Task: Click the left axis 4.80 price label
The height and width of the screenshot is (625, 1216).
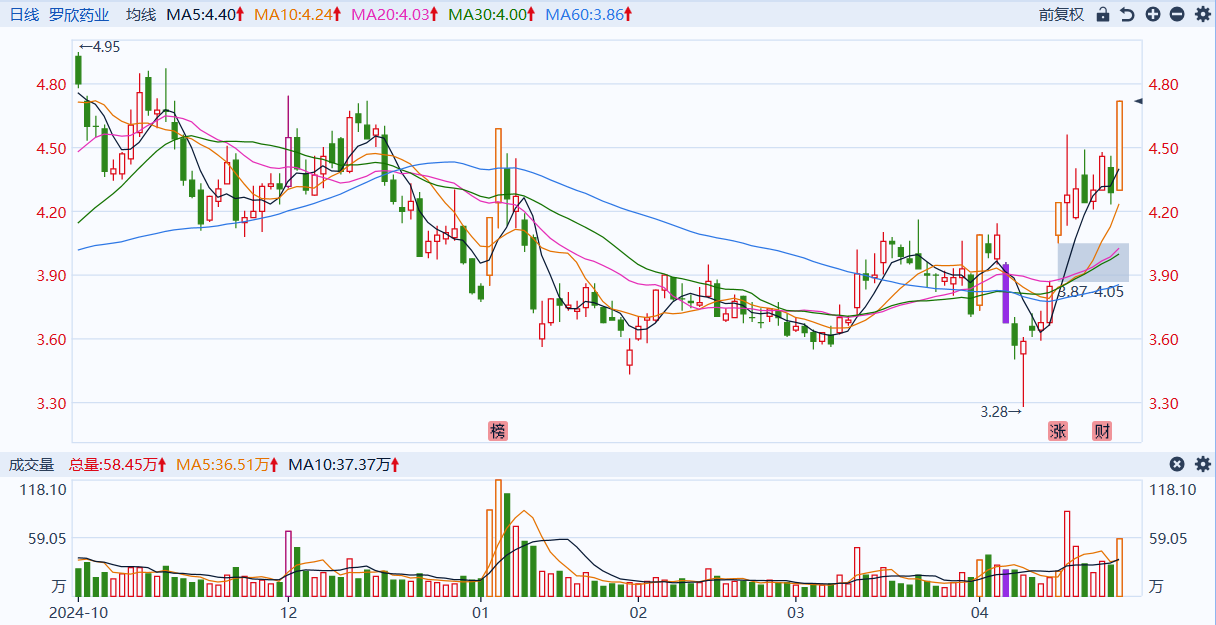Action: point(51,85)
